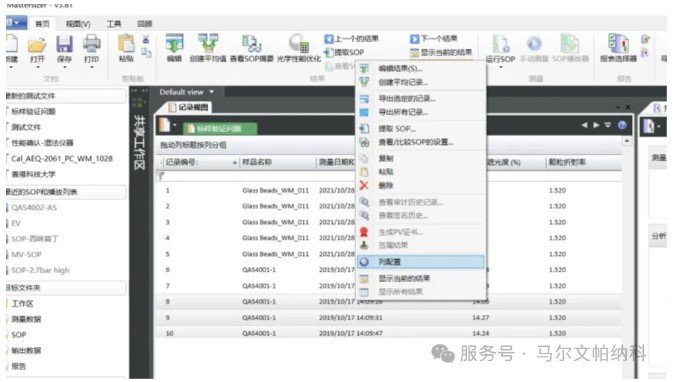
Task: Click the 保存 (Save) floppy icon
Action: pyautogui.click(x=64, y=45)
